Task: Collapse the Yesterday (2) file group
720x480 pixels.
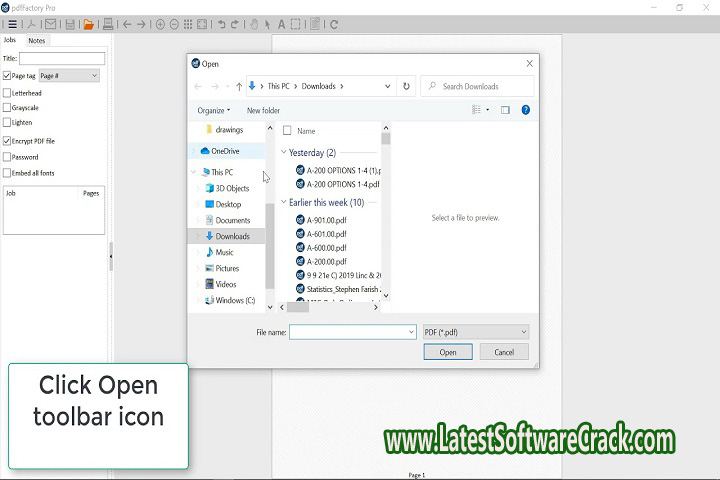Action: (284, 153)
